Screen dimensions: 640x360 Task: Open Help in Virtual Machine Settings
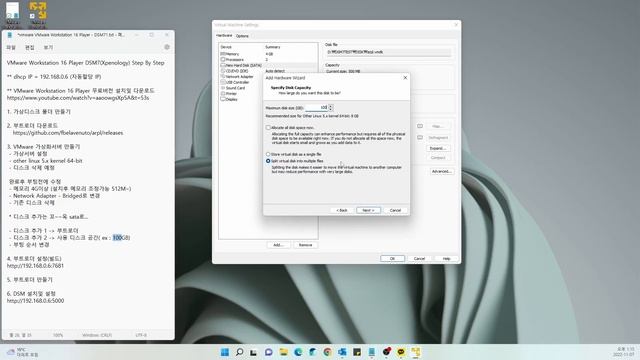point(446,259)
